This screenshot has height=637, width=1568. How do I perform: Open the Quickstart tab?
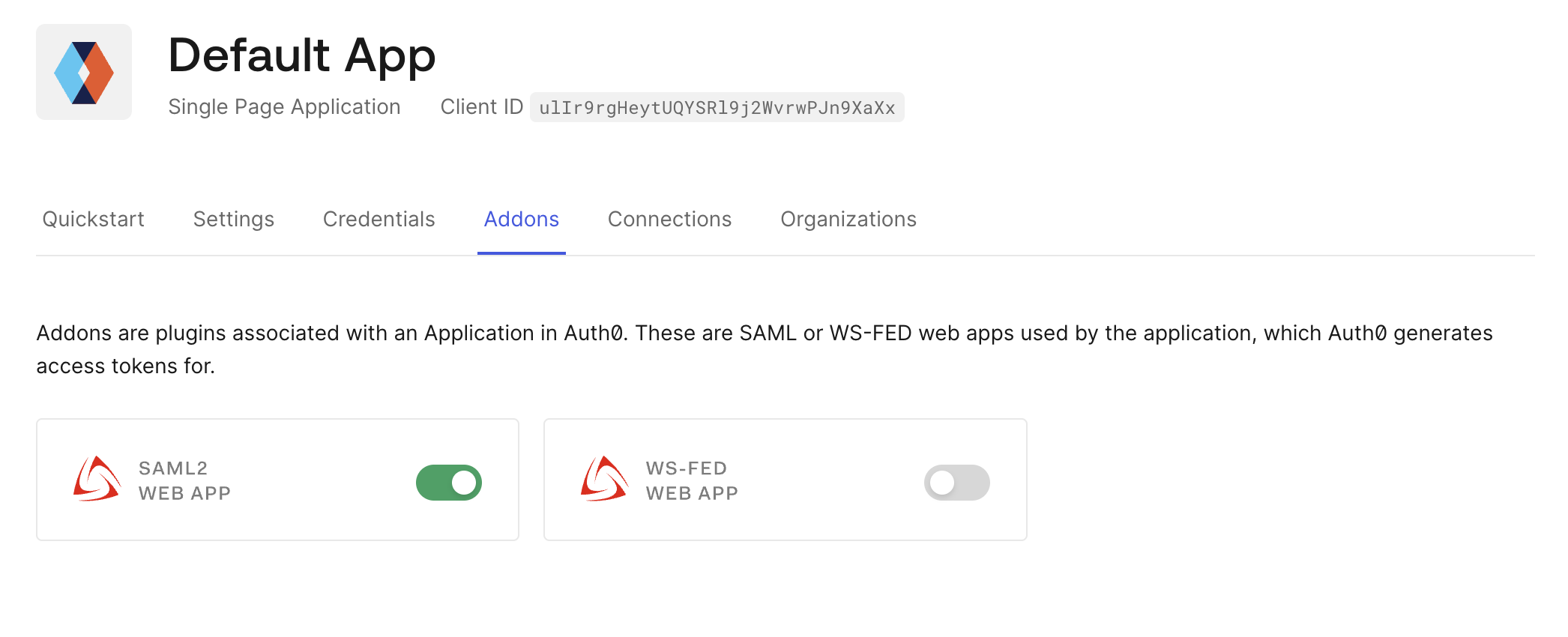pos(93,219)
